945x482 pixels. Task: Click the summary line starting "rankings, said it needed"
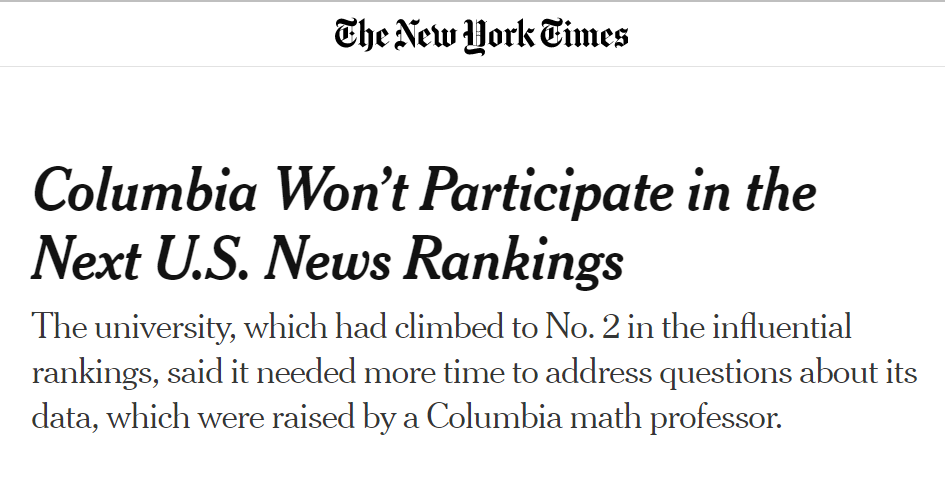coord(474,374)
